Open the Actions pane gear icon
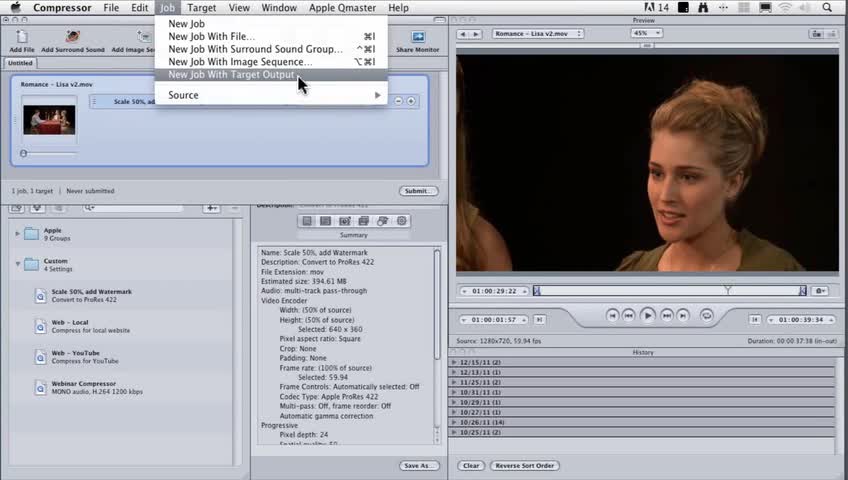Screen dimensions: 848x480 pyautogui.click(x=401, y=221)
